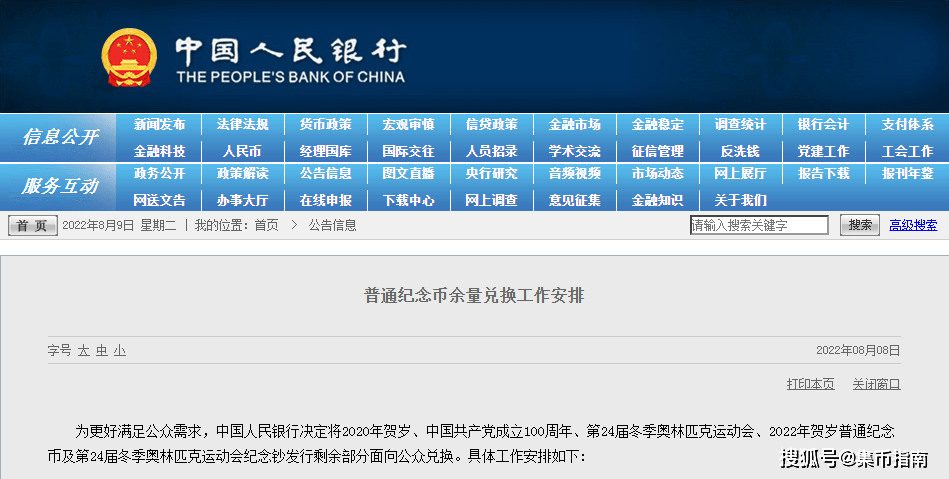Click the 搜索 search button

point(859,225)
